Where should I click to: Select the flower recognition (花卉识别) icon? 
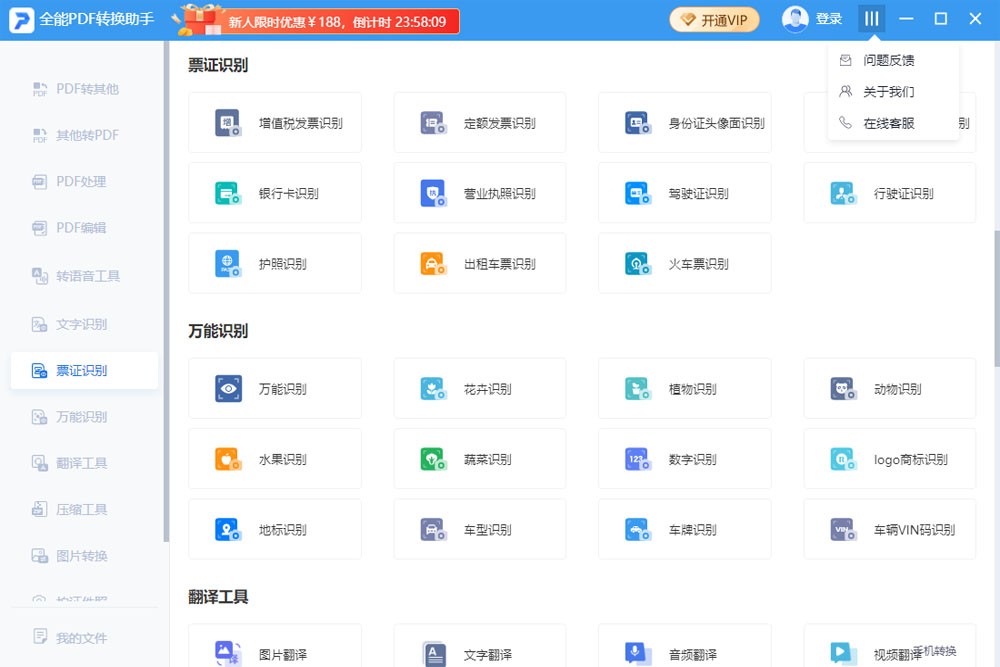434,389
